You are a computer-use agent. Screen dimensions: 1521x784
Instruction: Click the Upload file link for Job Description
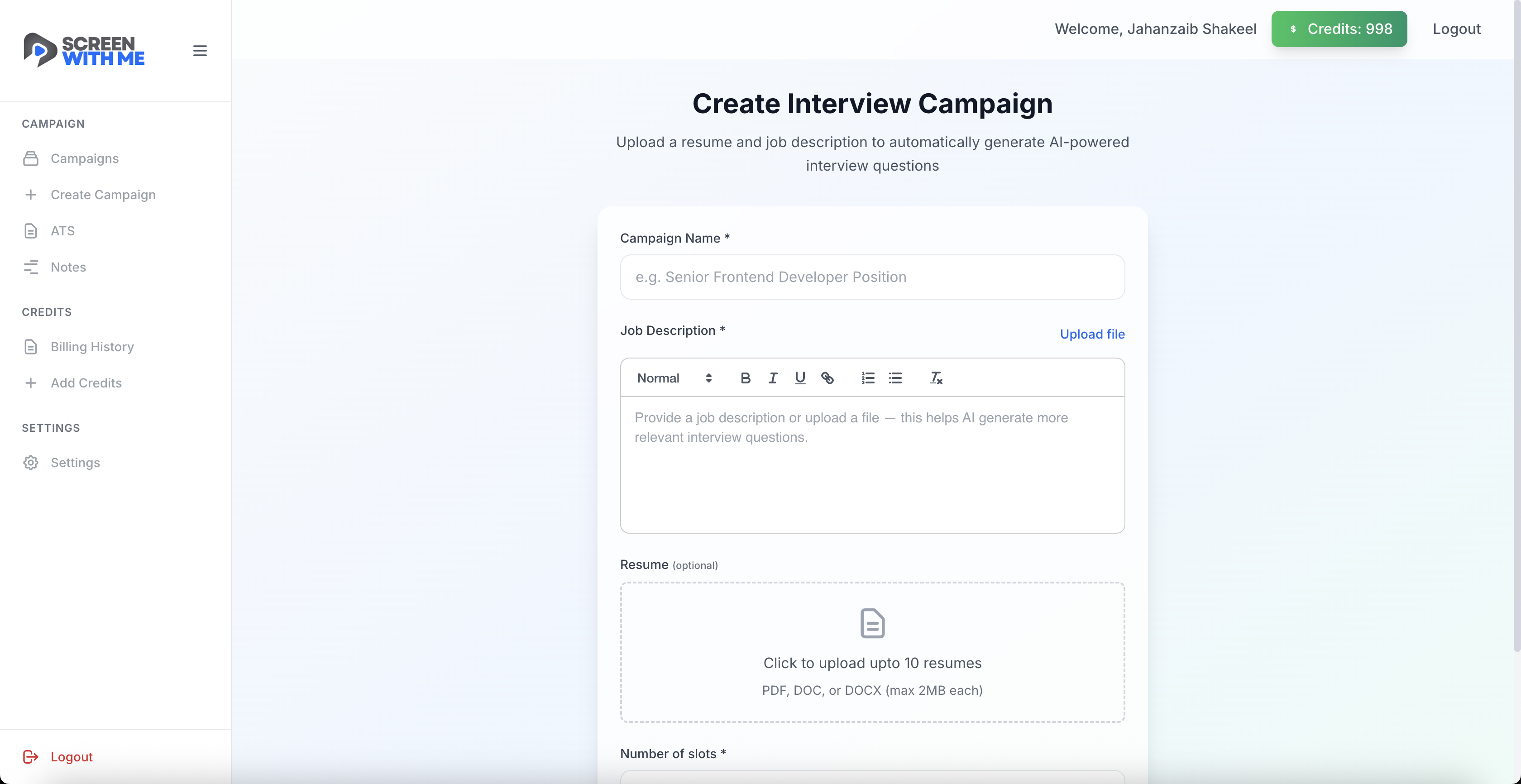[1092, 334]
